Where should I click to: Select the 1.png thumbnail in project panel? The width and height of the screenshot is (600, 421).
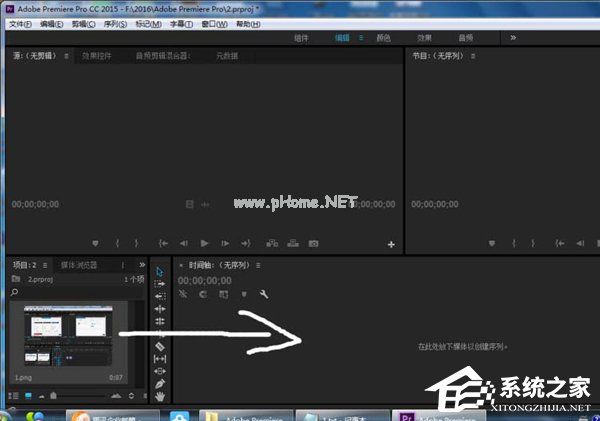pyautogui.click(x=68, y=336)
